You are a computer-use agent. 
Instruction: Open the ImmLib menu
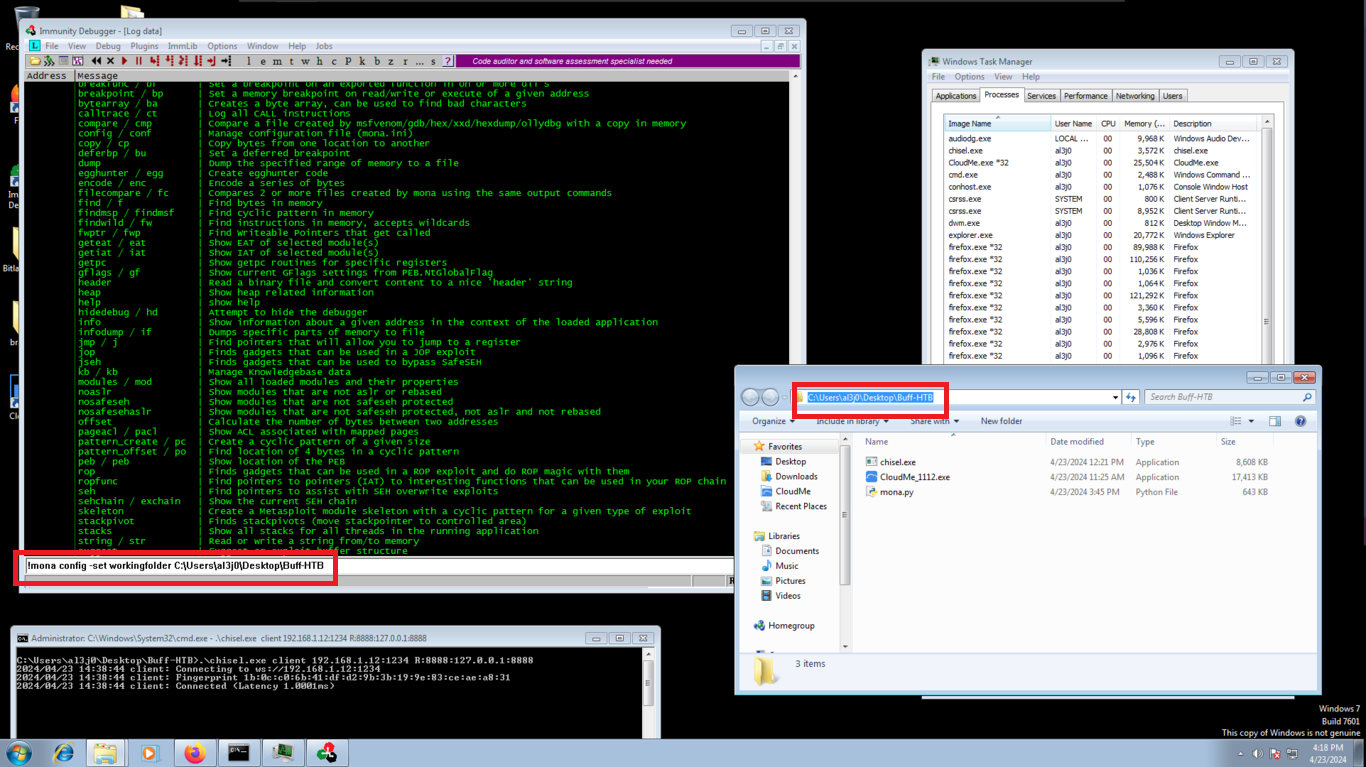coord(183,46)
